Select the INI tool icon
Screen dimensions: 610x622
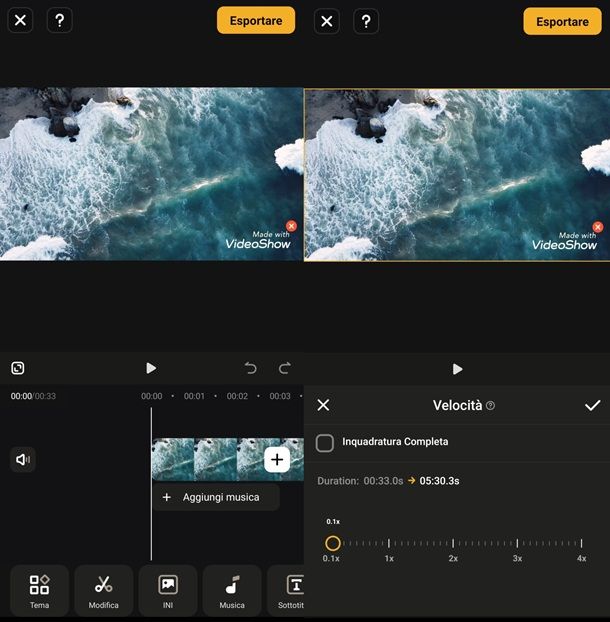(168, 590)
